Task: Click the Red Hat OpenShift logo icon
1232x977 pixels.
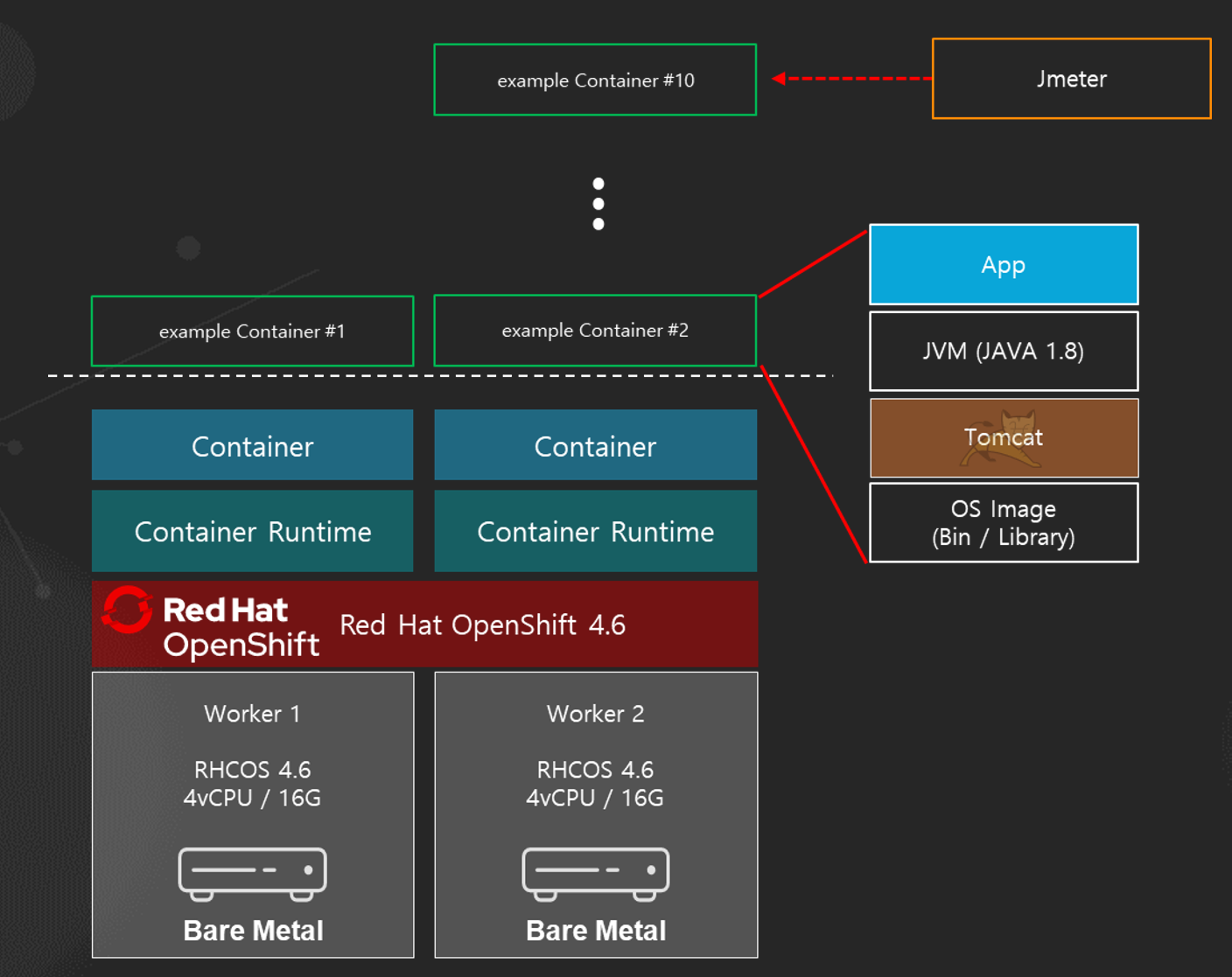Action: point(128,609)
